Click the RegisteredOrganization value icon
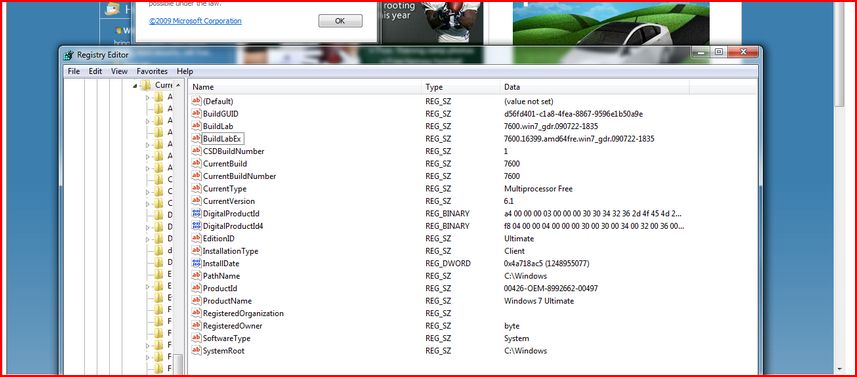This screenshot has width=857, height=377. tap(197, 314)
